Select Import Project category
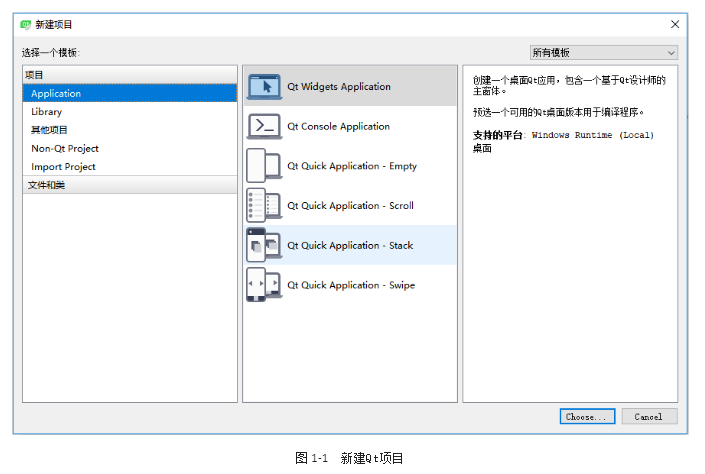The height and width of the screenshot is (474, 705). [130, 166]
